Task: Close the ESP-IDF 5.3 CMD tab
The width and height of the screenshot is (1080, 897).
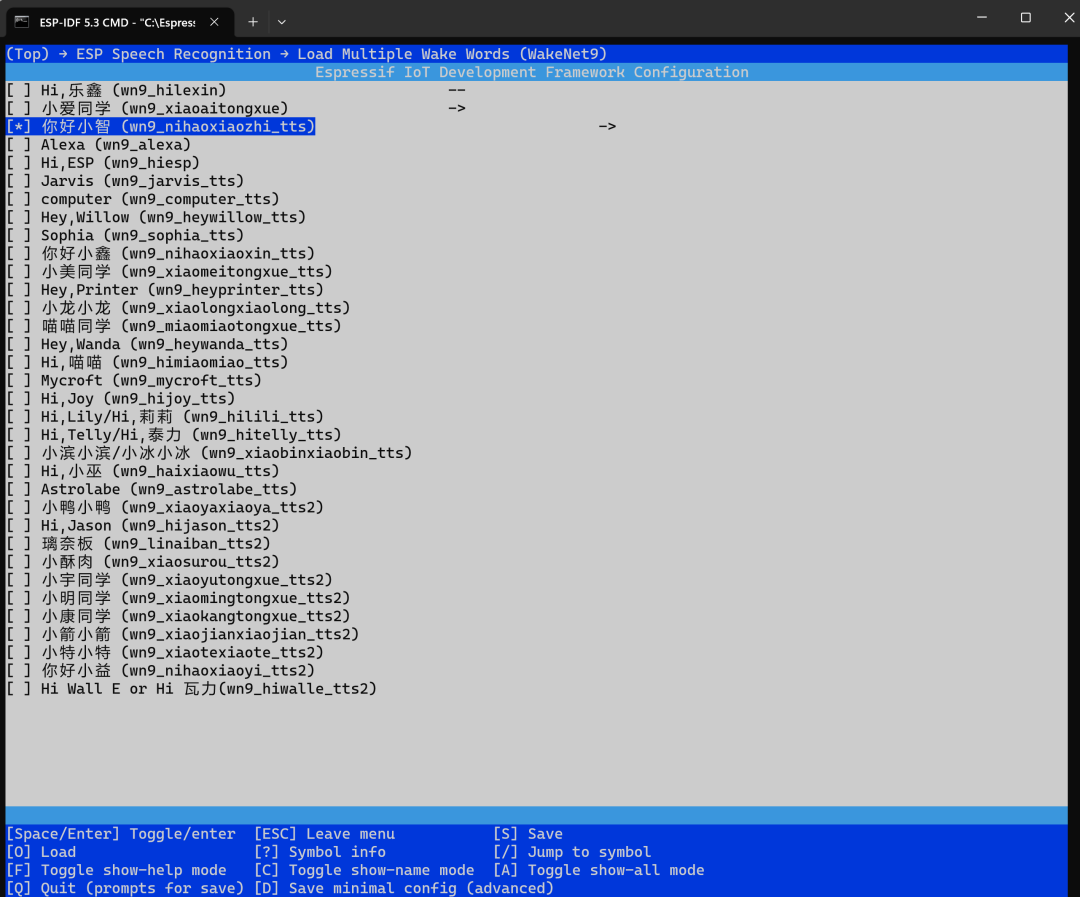Action: 214,22
